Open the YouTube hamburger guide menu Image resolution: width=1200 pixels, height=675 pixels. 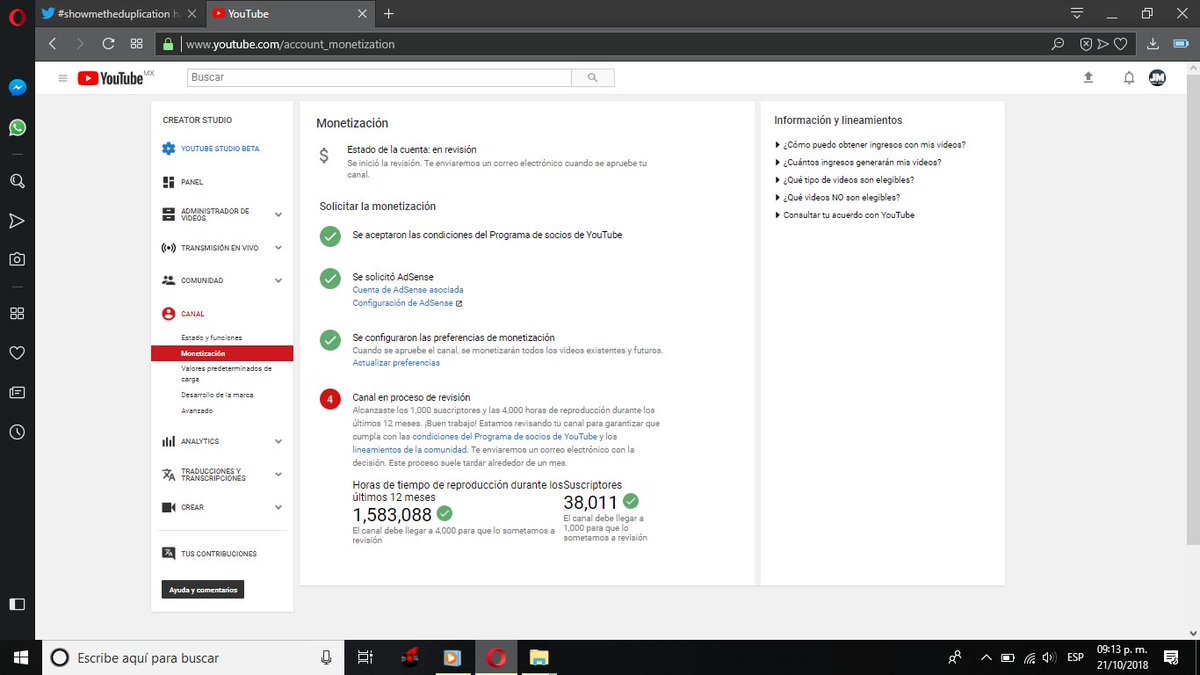pyautogui.click(x=63, y=78)
